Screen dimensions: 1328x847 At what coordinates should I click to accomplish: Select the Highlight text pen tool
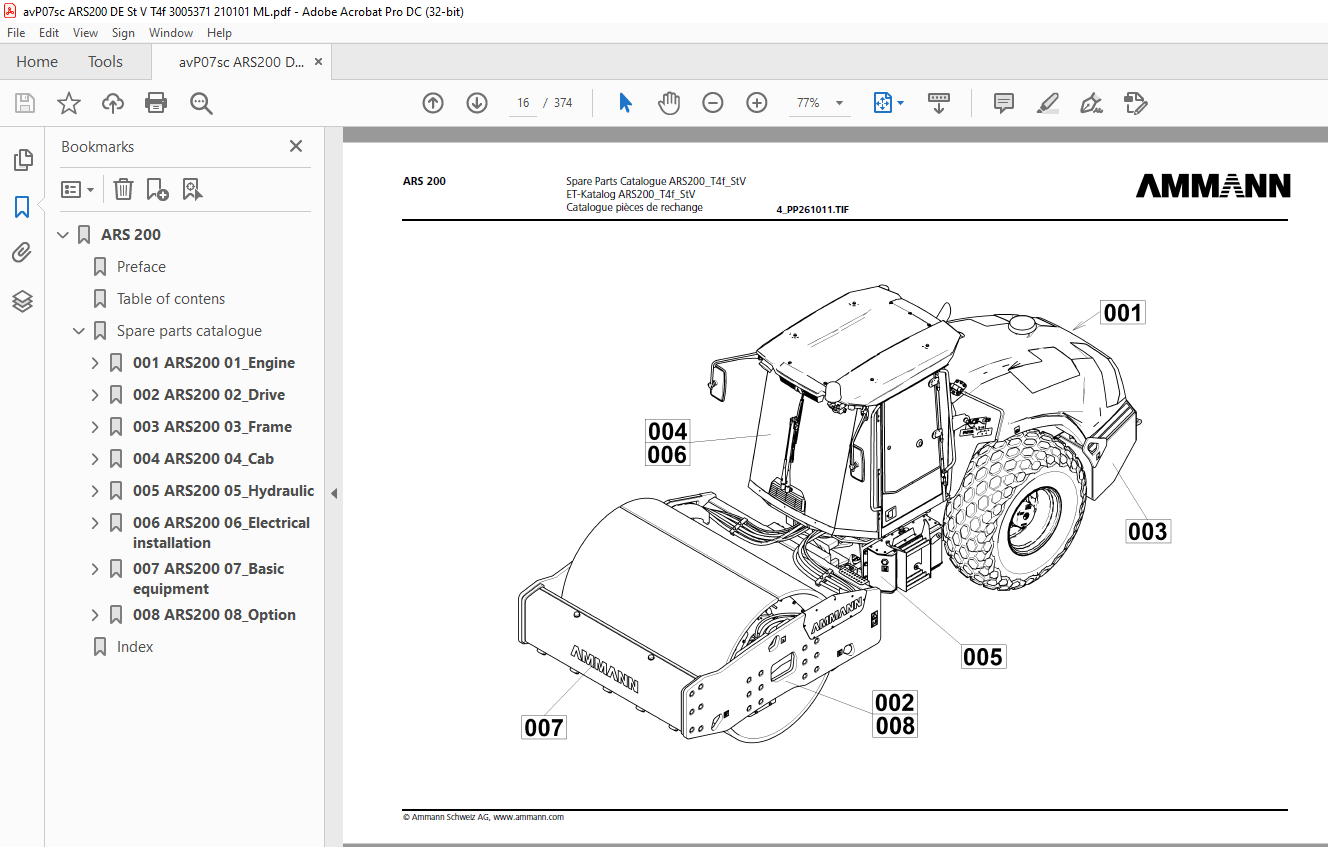click(x=1048, y=103)
